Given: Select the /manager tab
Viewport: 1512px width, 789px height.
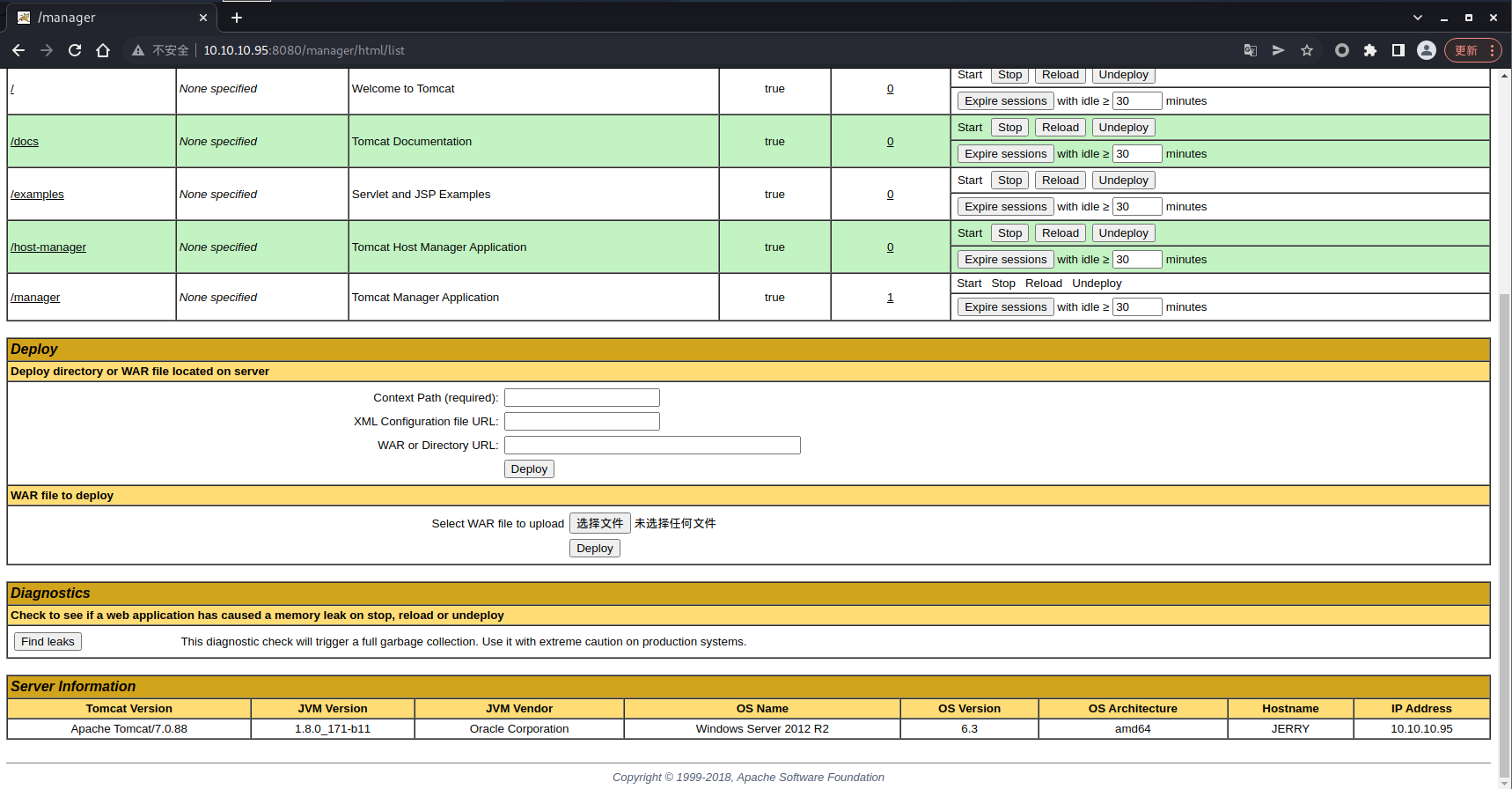Looking at the screenshot, I should (110, 18).
